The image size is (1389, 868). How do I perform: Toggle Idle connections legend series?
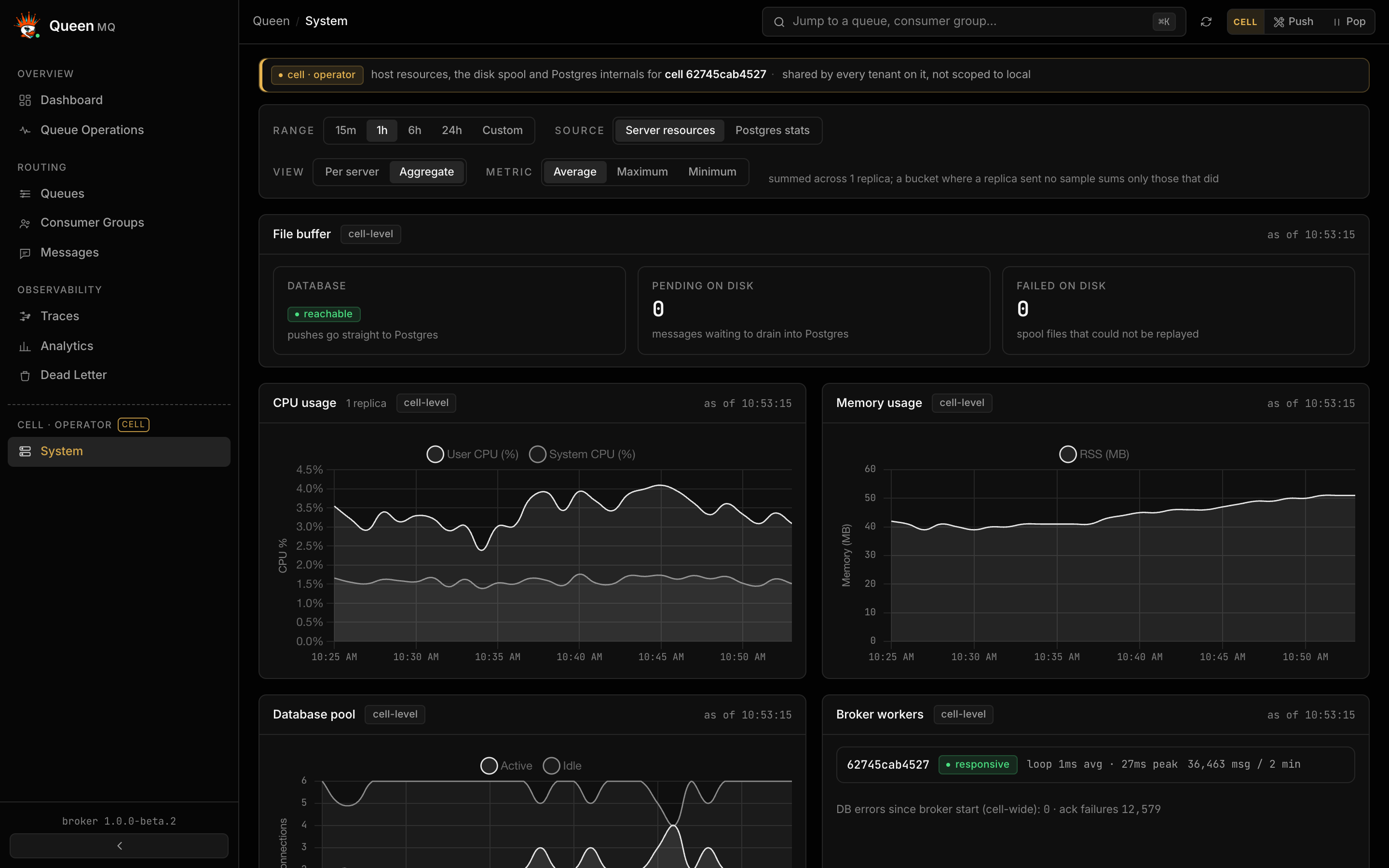point(562,766)
